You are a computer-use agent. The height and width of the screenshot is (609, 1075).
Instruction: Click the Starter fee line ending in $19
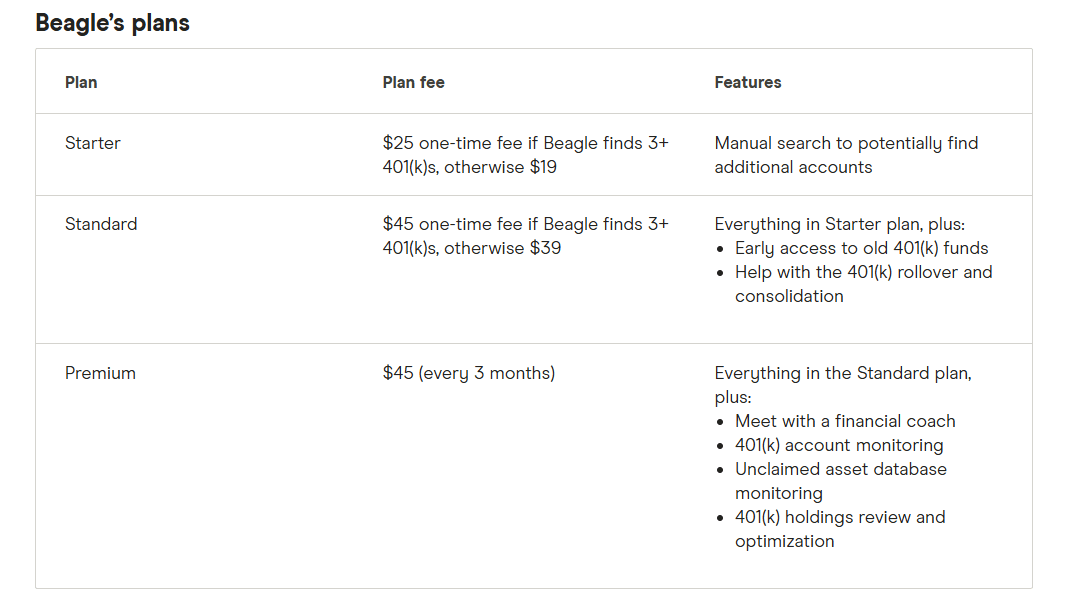[x=470, y=167]
